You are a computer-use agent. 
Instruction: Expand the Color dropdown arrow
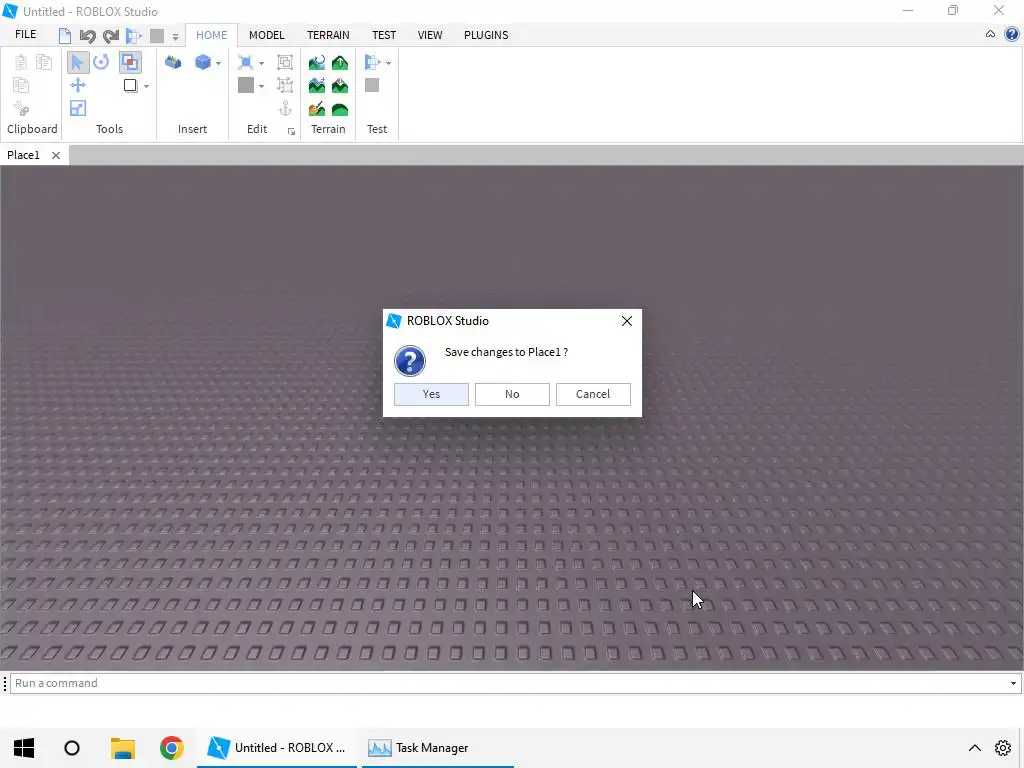[x=261, y=86]
